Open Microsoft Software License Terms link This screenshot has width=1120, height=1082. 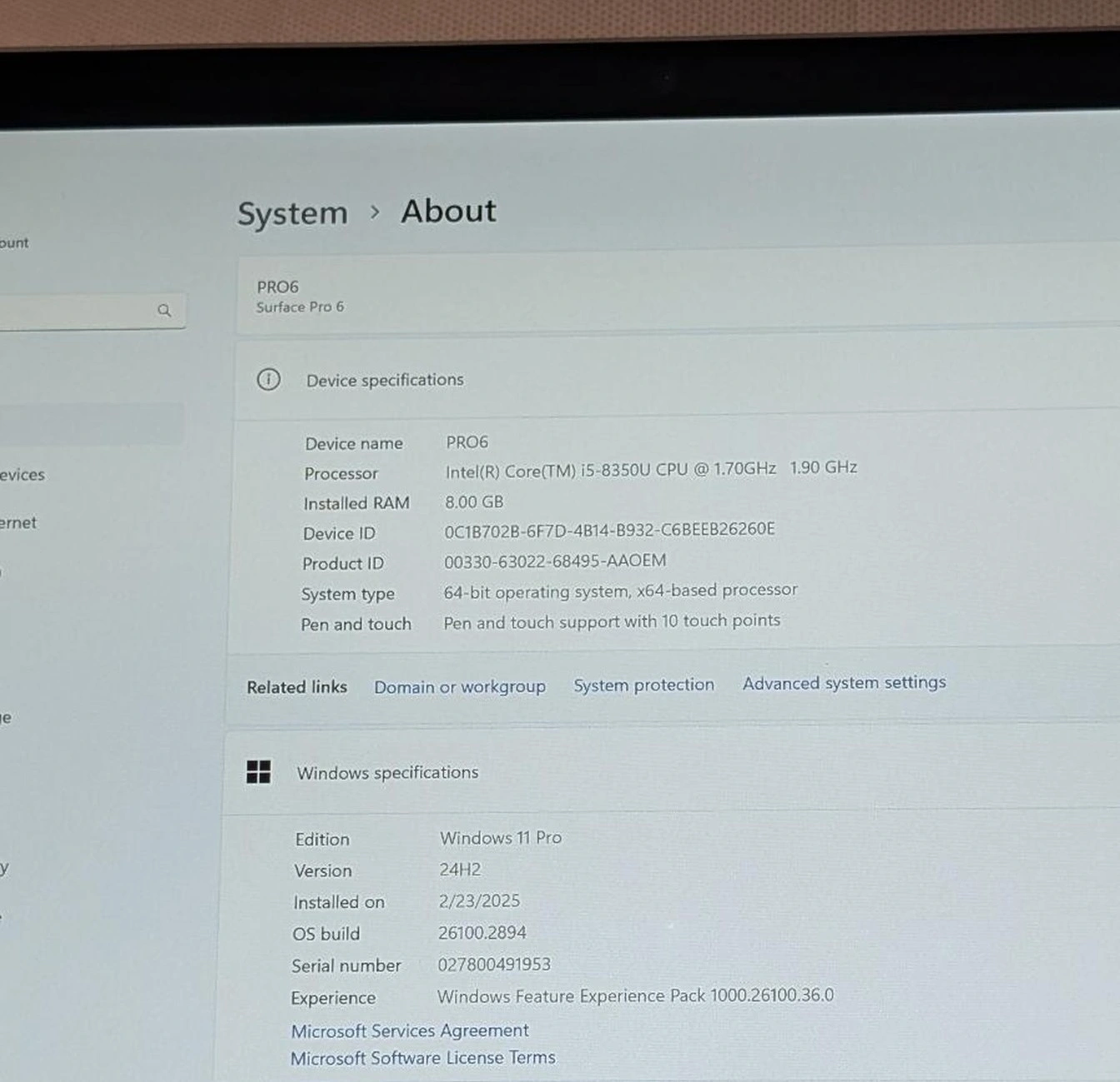click(422, 1058)
